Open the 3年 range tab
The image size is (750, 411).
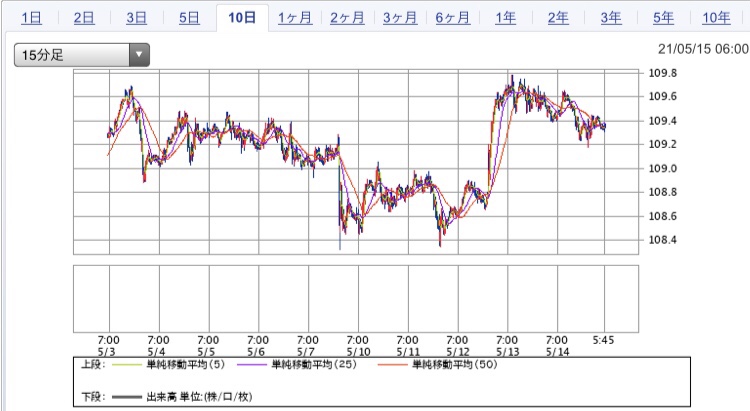point(611,18)
